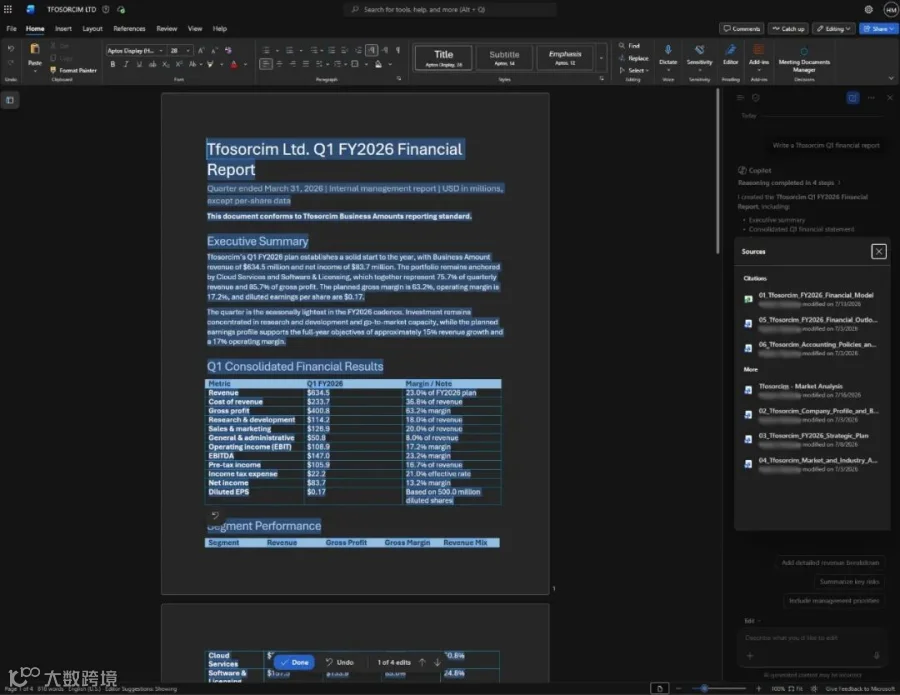
Task: Open the Dictate microphone tool
Action: [668, 55]
